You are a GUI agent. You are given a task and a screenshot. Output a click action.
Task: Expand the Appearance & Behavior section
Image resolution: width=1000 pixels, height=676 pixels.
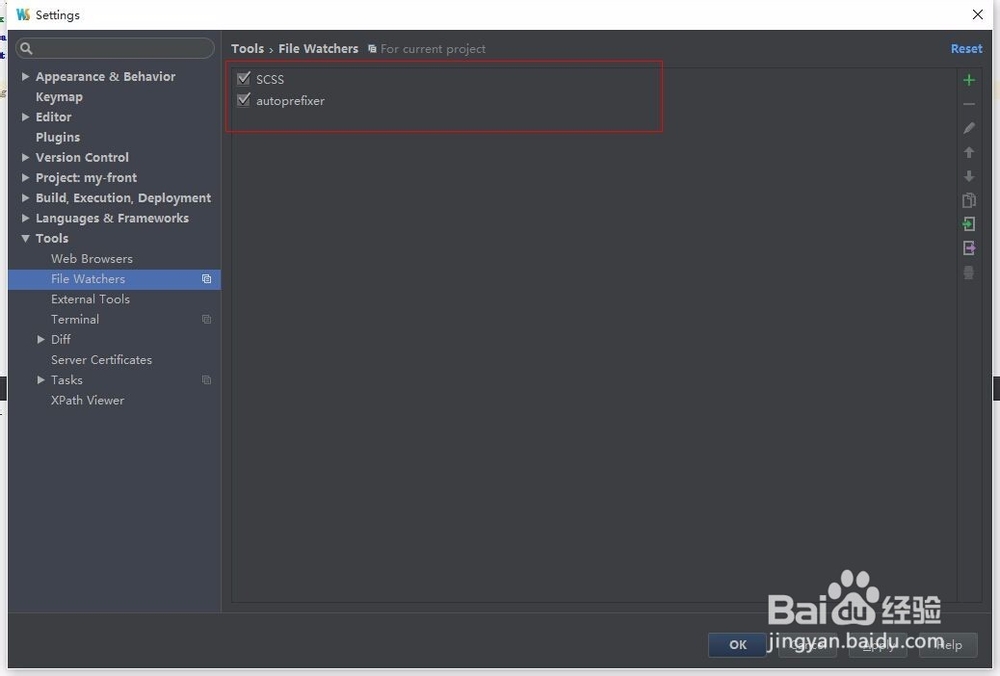click(25, 76)
